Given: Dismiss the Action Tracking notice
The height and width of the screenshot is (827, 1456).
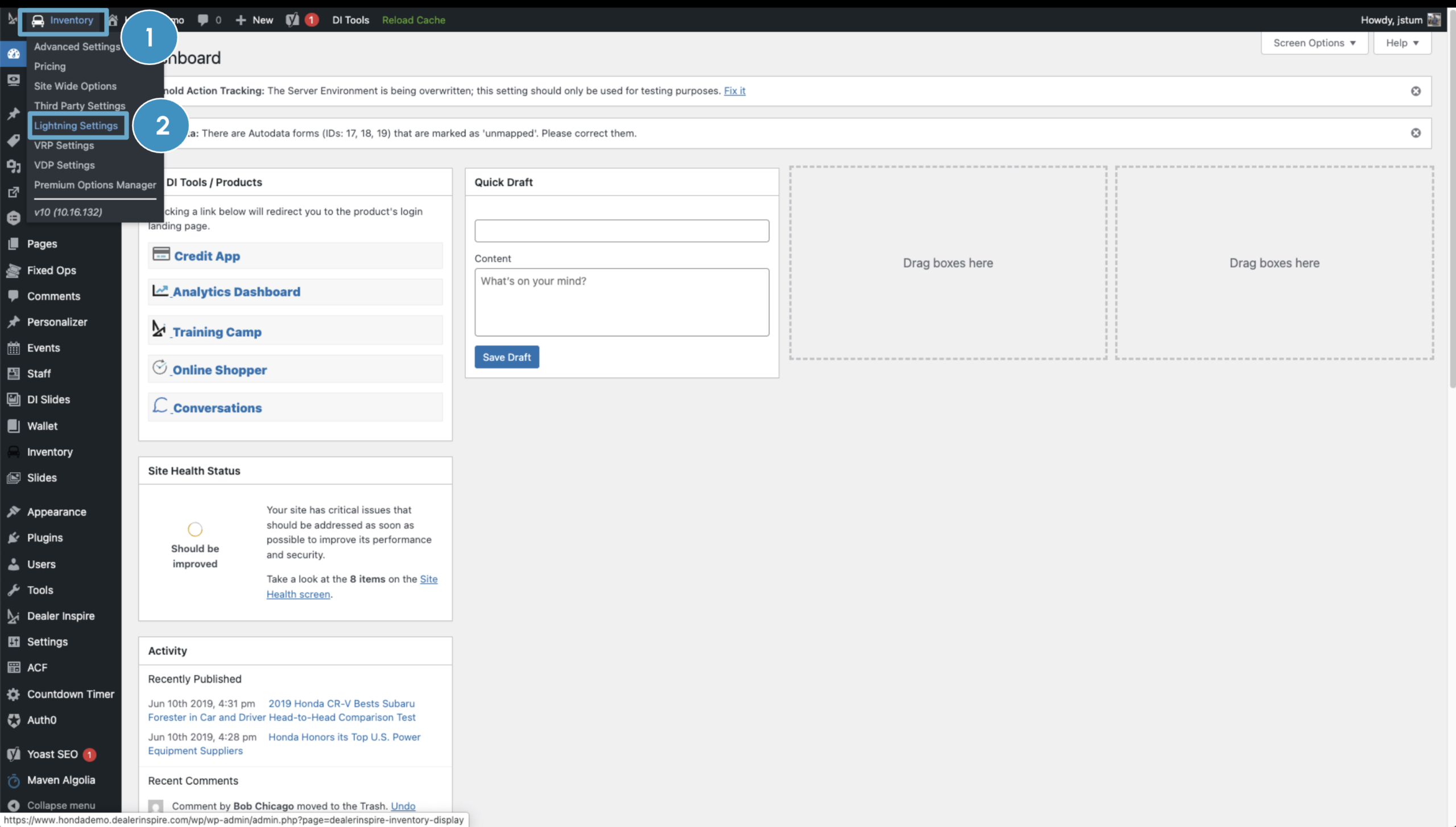Looking at the screenshot, I should (1416, 91).
